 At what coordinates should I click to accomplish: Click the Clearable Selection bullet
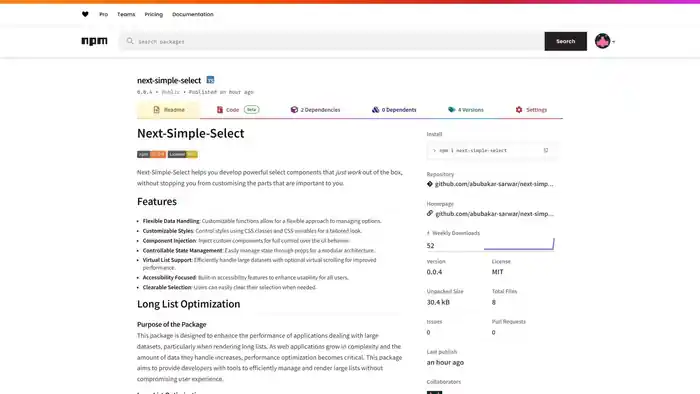(229, 287)
